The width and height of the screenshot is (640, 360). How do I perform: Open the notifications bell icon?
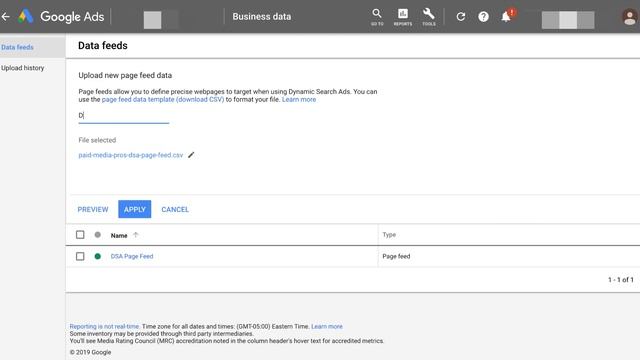[507, 16]
